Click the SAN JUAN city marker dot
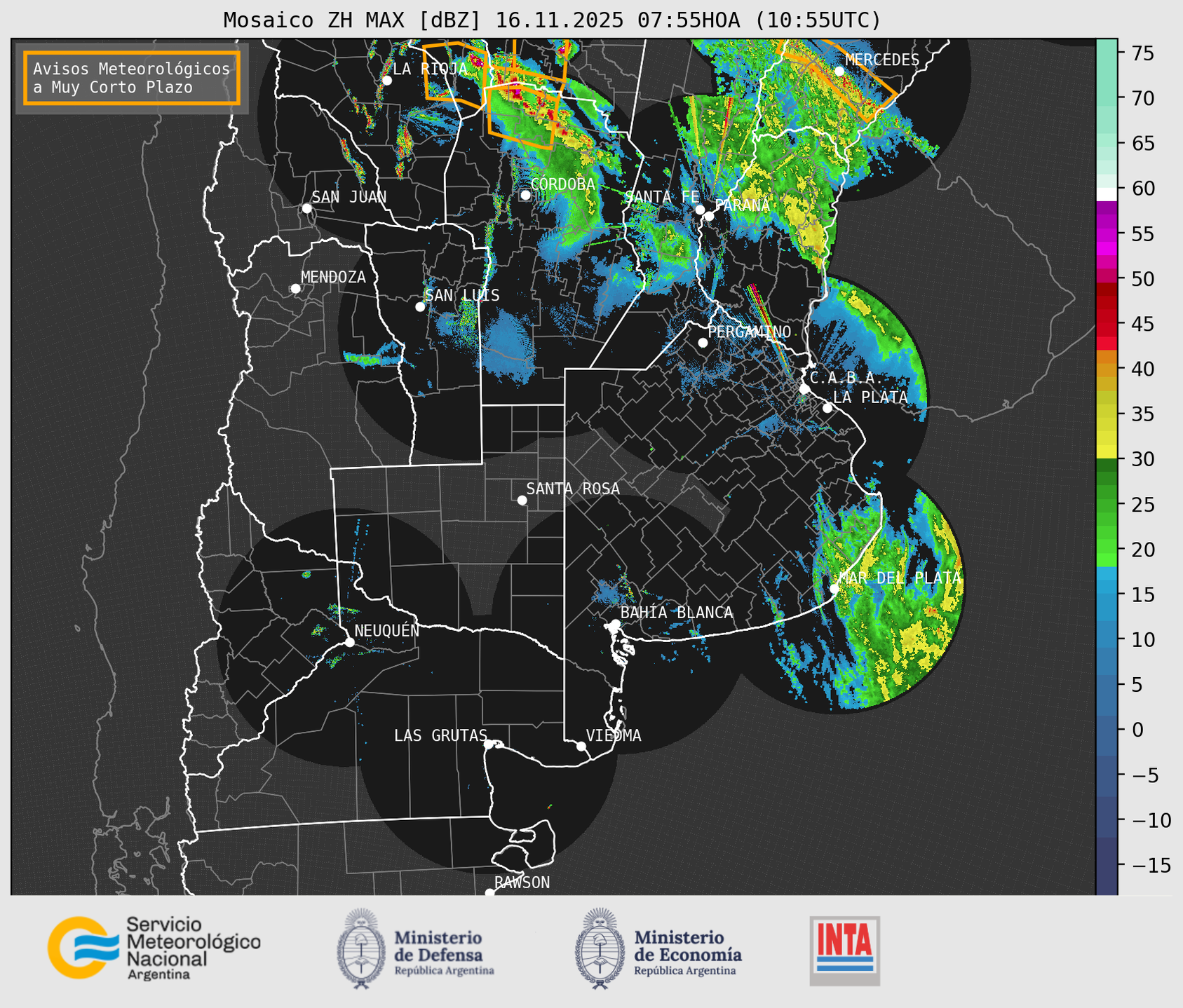The height and width of the screenshot is (1008, 1183). click(x=306, y=208)
